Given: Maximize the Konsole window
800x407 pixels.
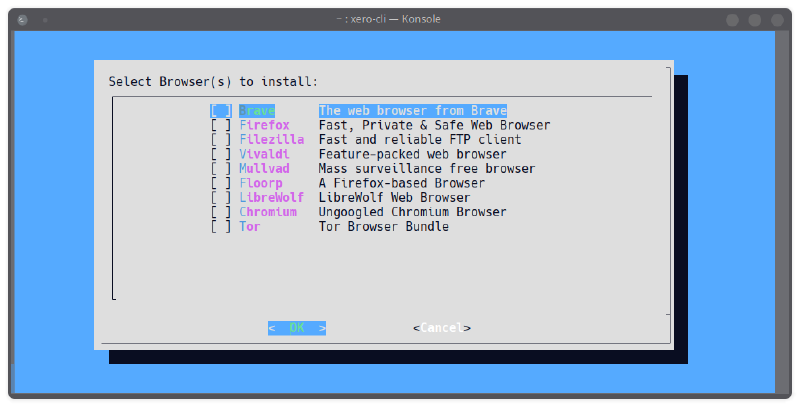Looking at the screenshot, I should pyautogui.click(x=755, y=19).
